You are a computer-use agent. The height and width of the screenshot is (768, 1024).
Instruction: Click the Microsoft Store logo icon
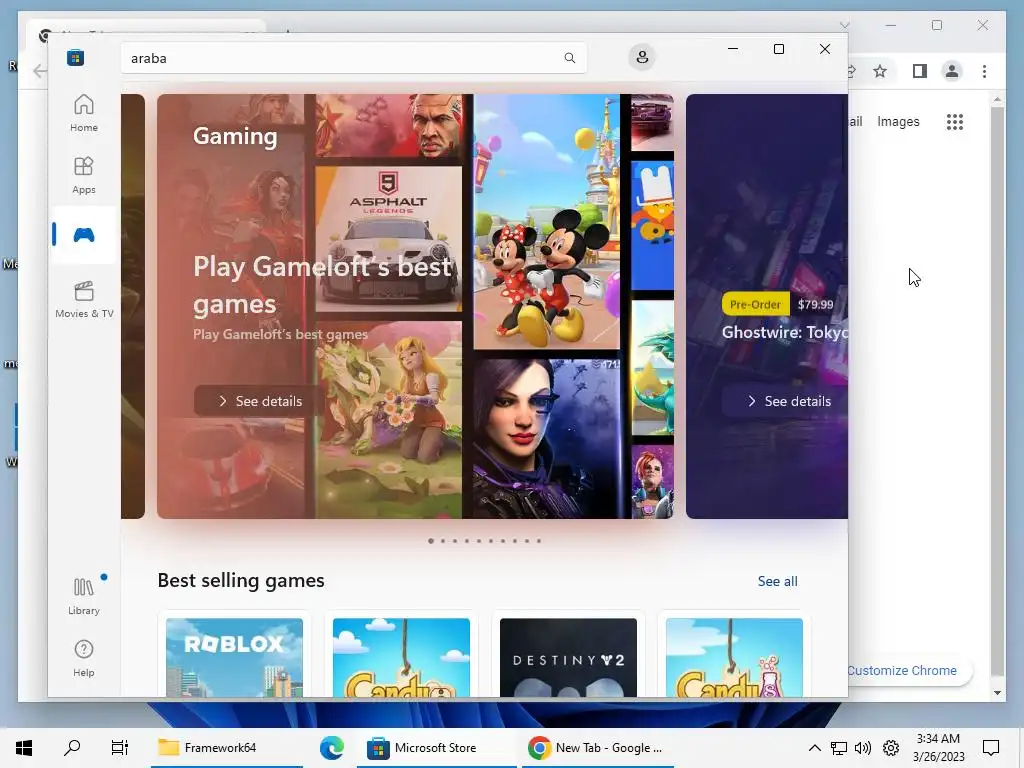75,58
